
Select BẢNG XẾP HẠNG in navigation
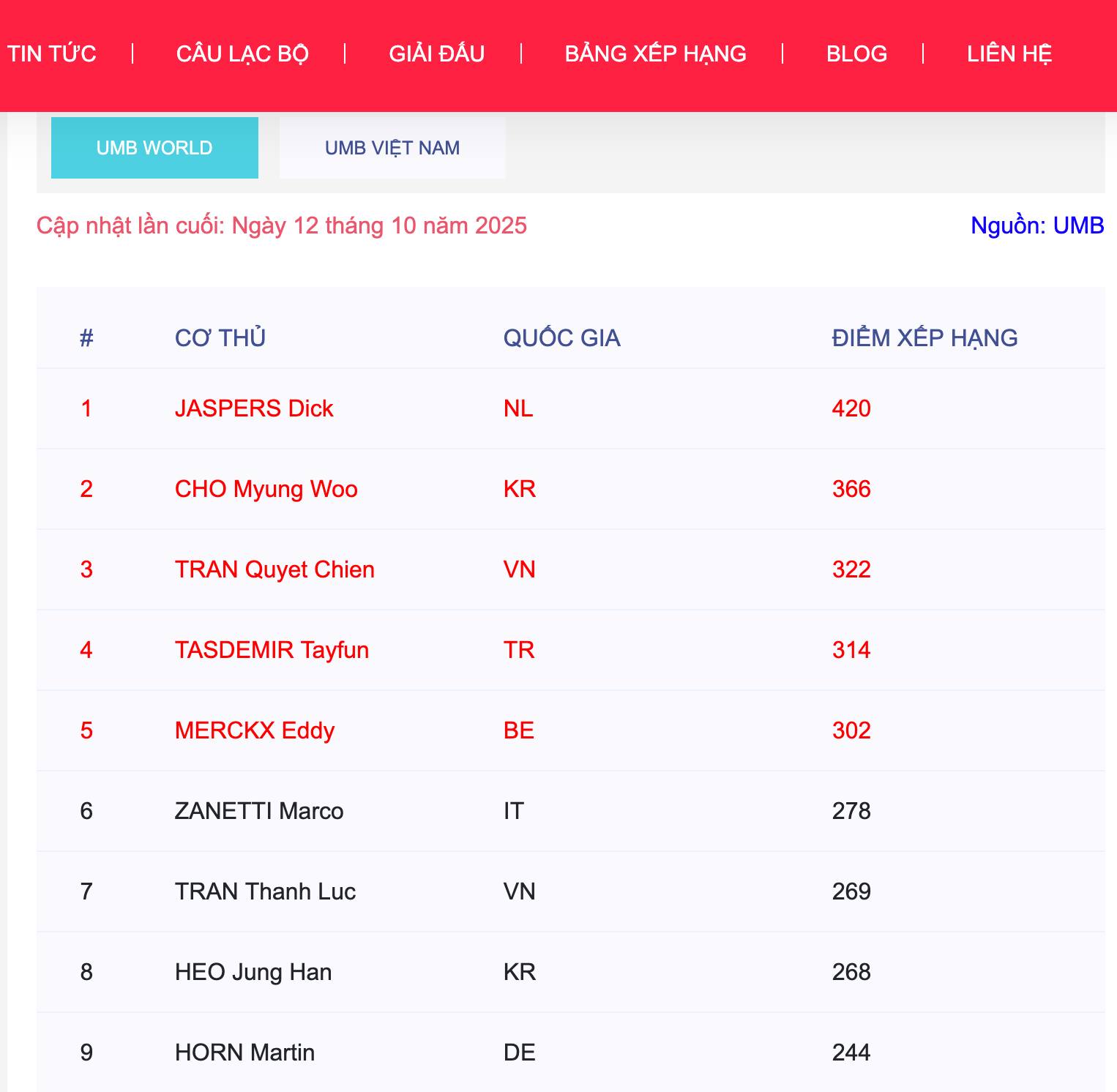tap(655, 53)
